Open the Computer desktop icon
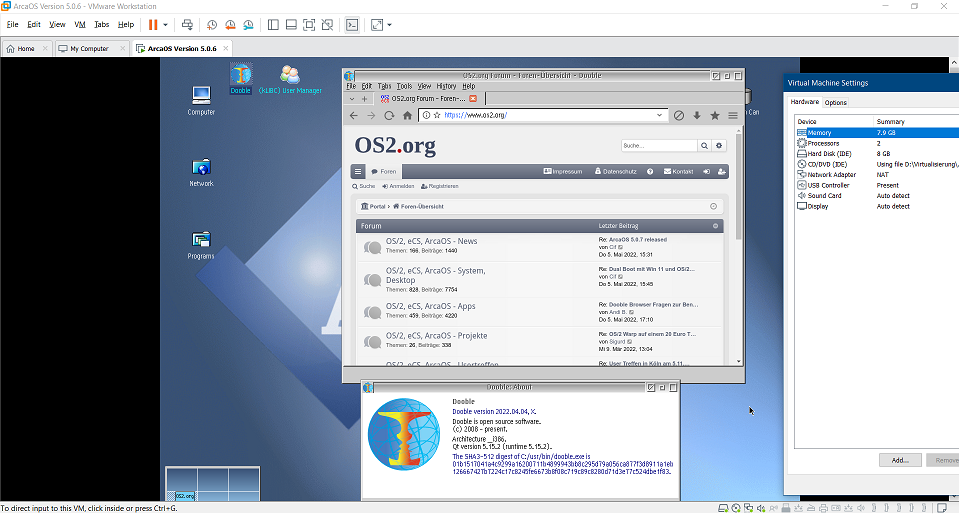959x514 pixels. click(201, 100)
